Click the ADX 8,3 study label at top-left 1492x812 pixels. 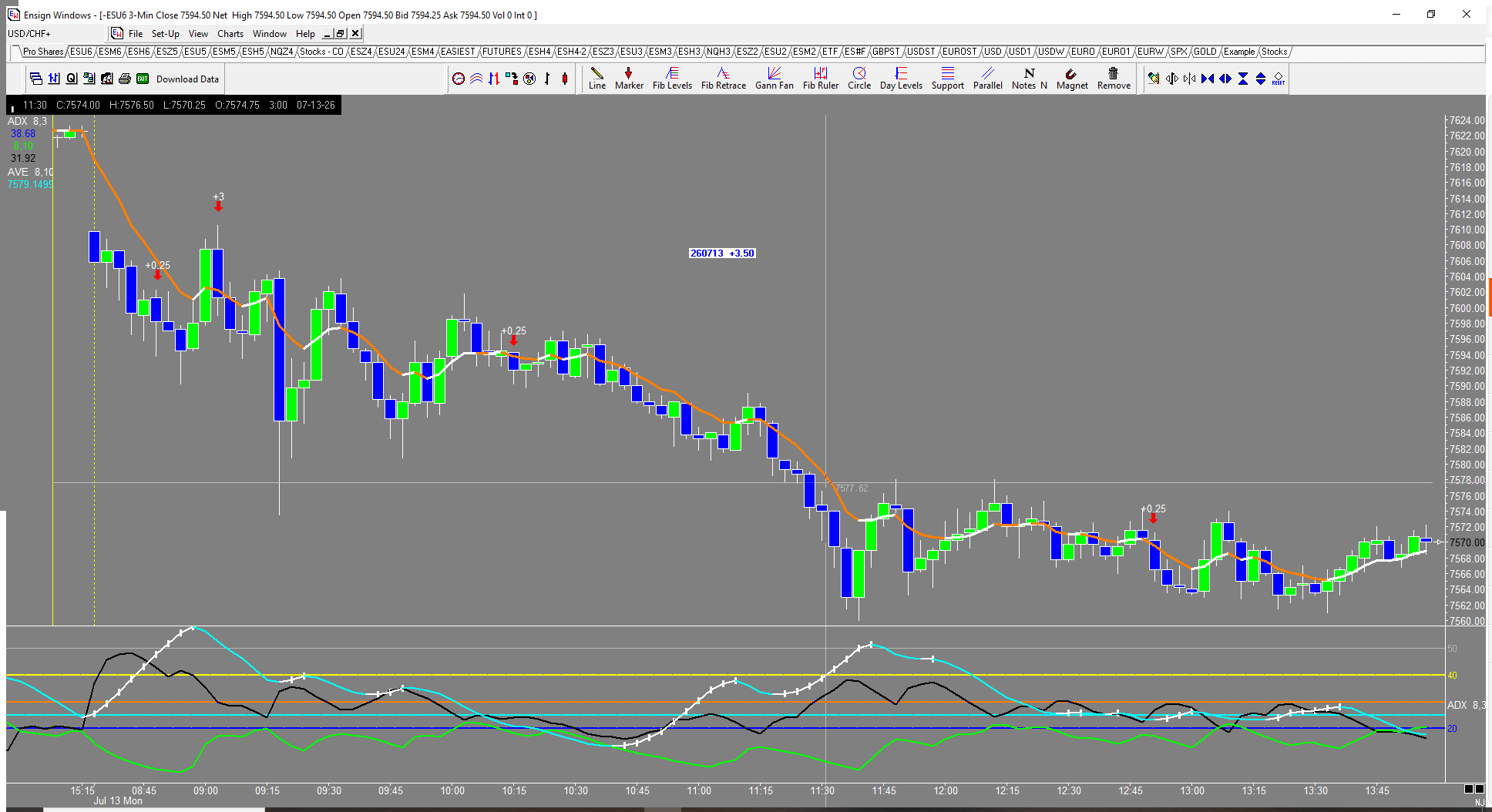(27, 121)
